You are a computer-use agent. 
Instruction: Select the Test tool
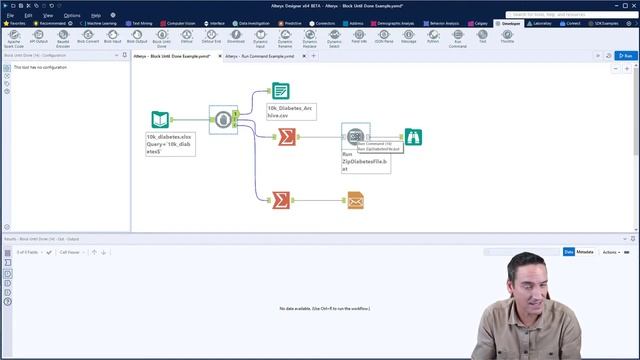click(482, 37)
